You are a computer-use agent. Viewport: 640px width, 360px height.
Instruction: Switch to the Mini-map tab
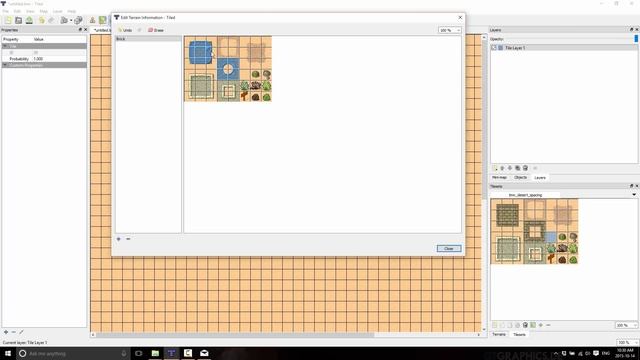pyautogui.click(x=499, y=178)
